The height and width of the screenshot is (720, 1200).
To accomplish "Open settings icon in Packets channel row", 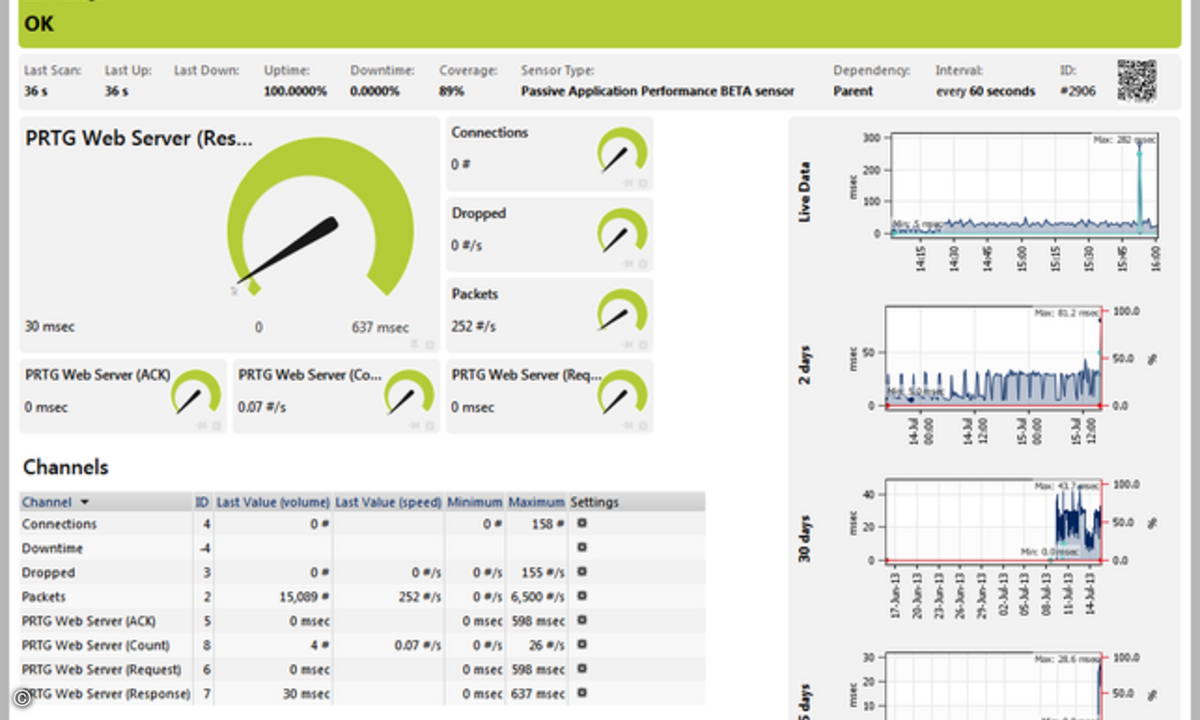I will click(x=582, y=596).
